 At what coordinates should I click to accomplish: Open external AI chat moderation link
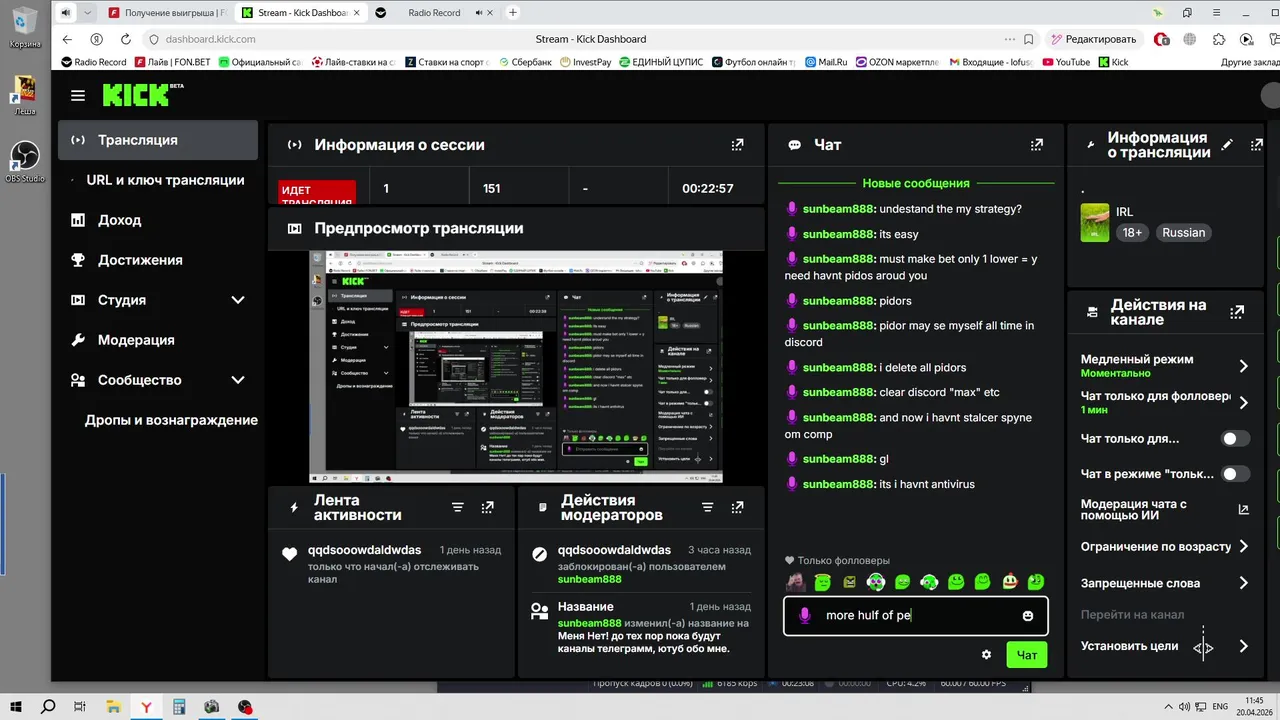tap(1243, 509)
